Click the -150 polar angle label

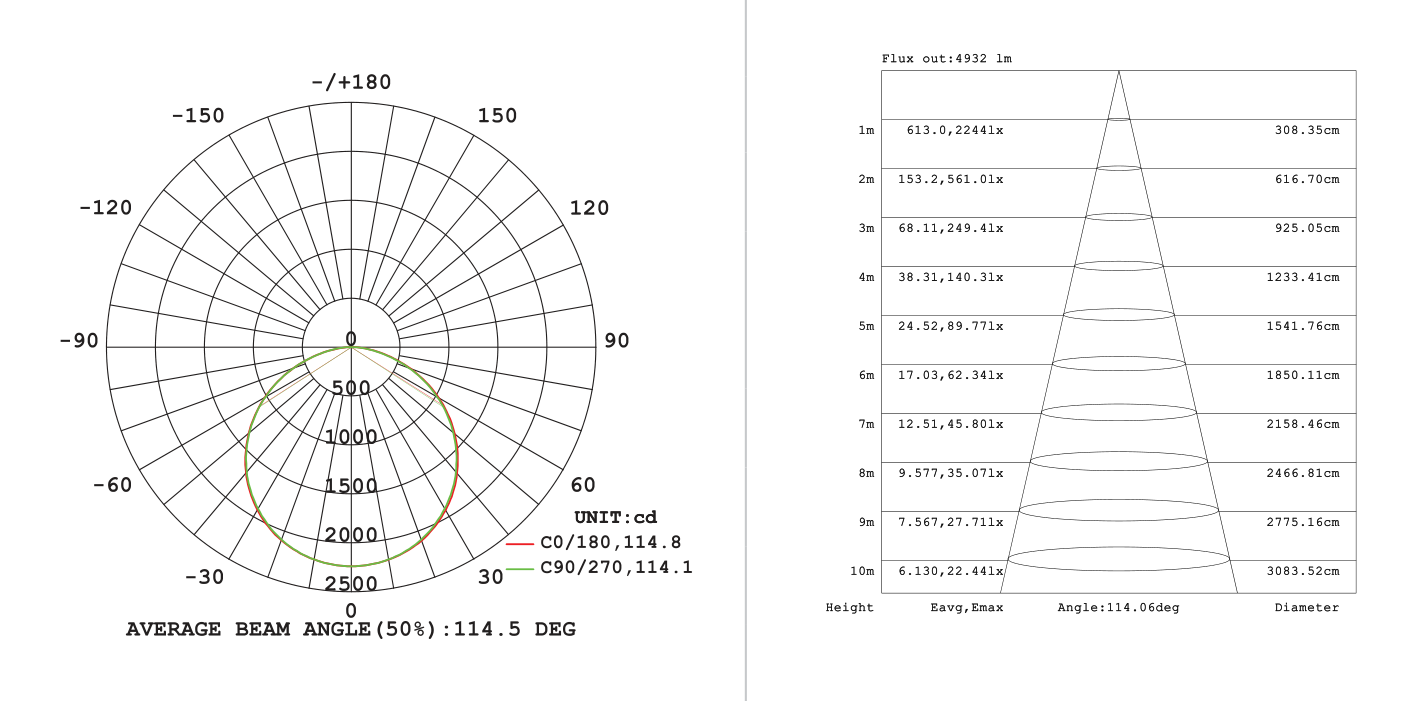[198, 116]
